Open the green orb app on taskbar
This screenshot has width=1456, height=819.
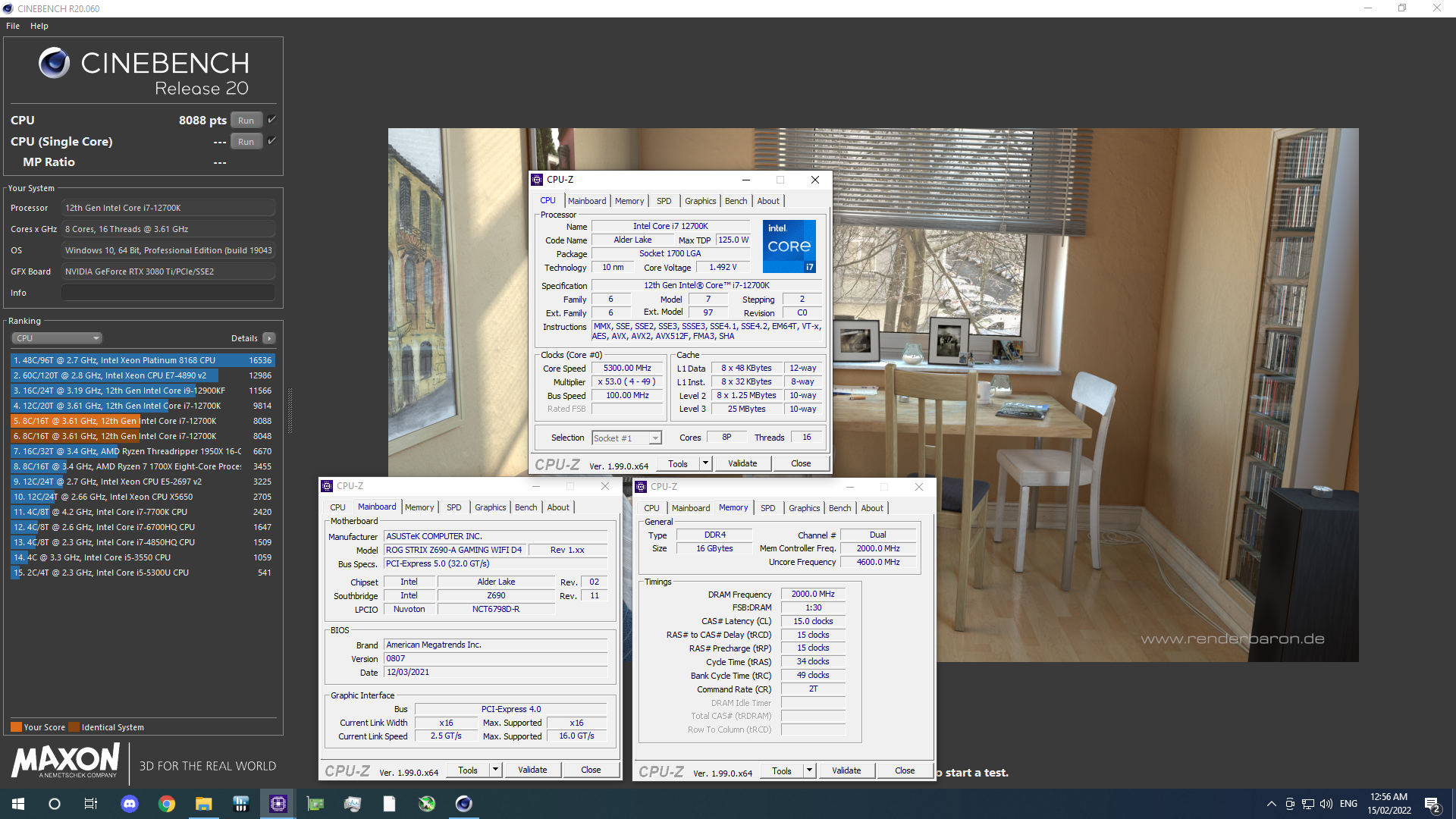(x=427, y=804)
